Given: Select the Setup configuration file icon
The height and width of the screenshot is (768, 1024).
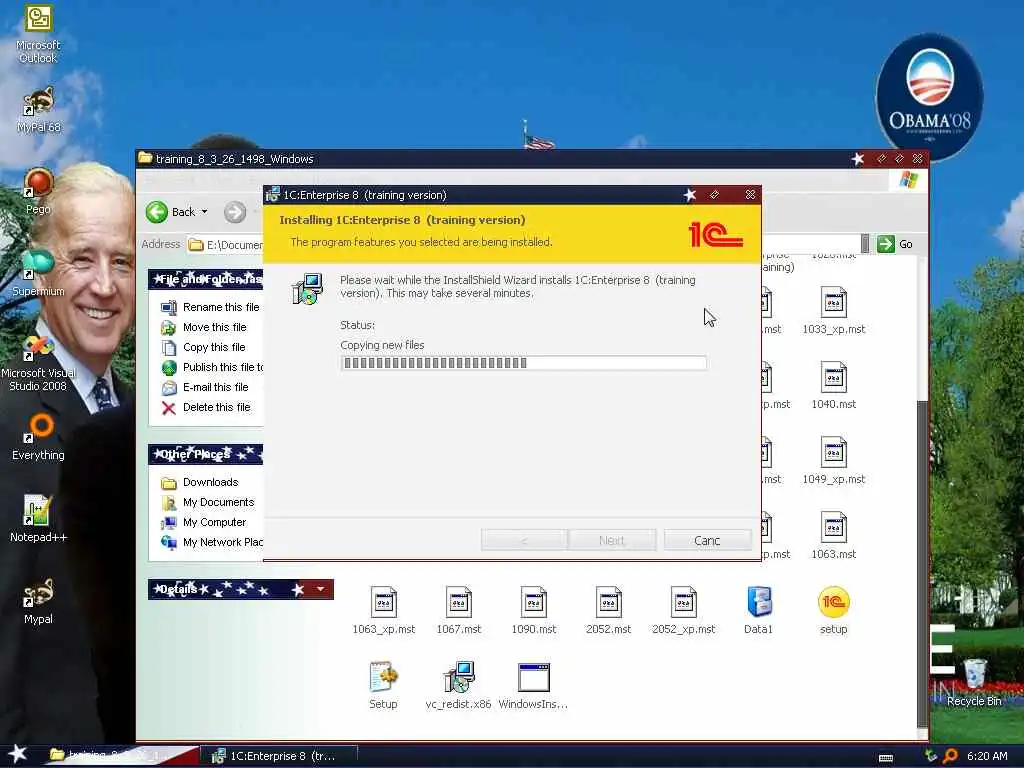Looking at the screenshot, I should (x=383, y=686).
